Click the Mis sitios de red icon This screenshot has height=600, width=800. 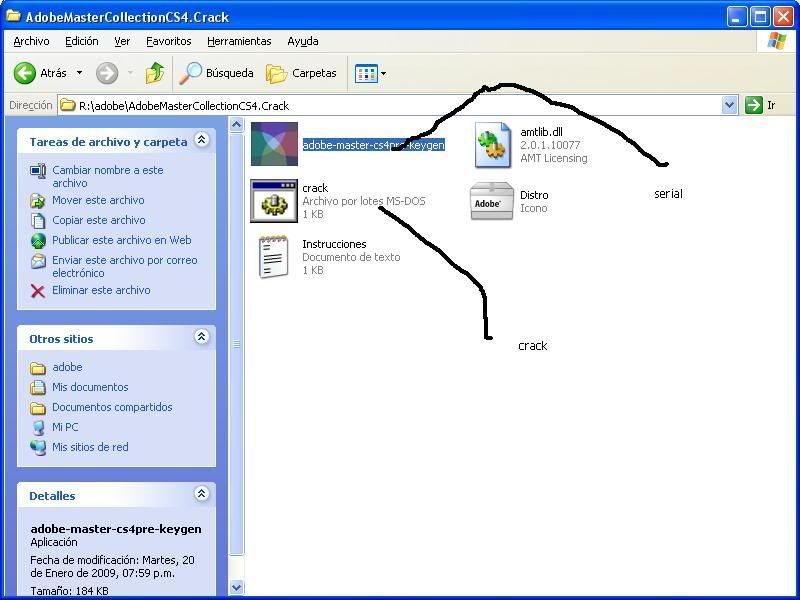pyautogui.click(x=38, y=447)
